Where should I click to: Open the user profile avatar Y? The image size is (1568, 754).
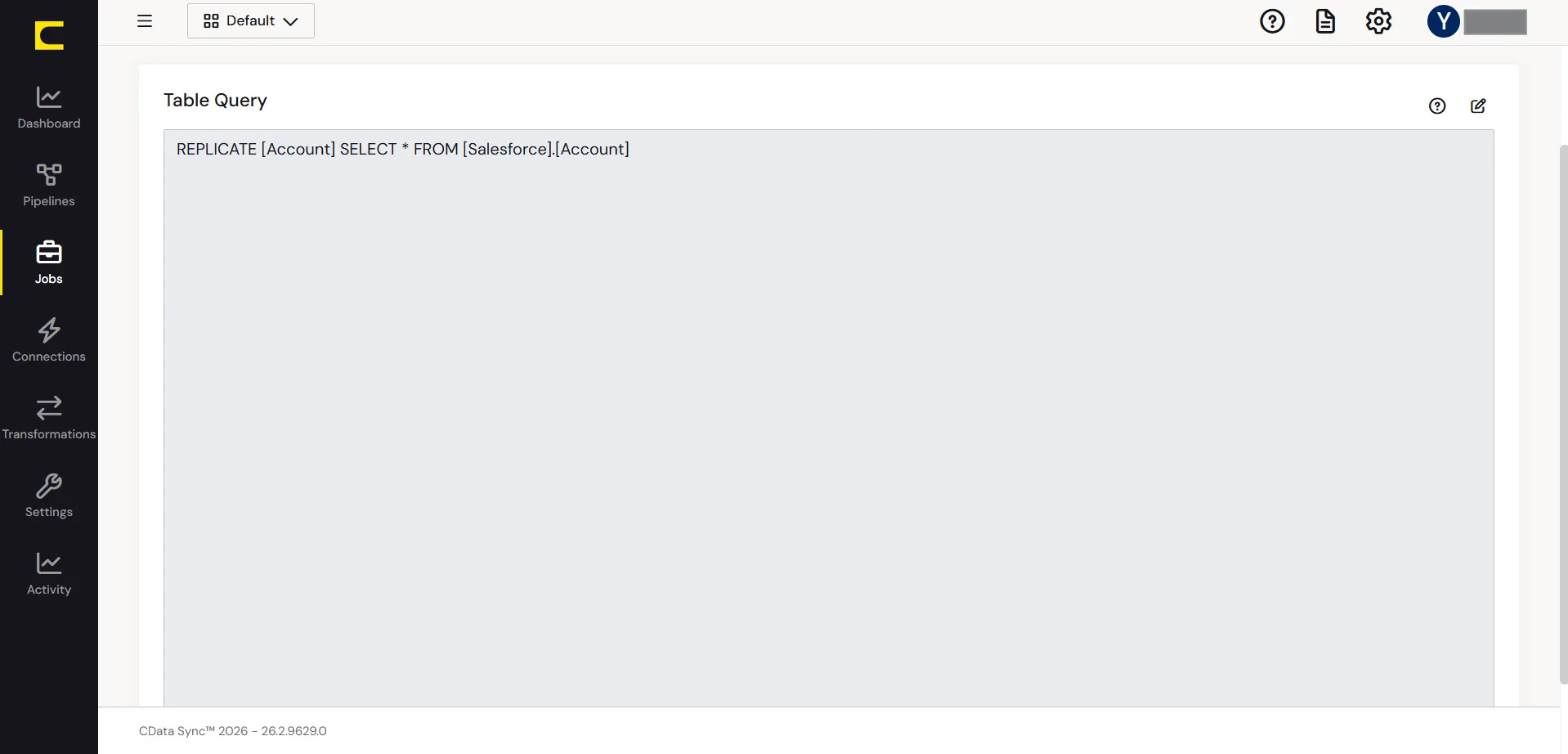coord(1444,21)
